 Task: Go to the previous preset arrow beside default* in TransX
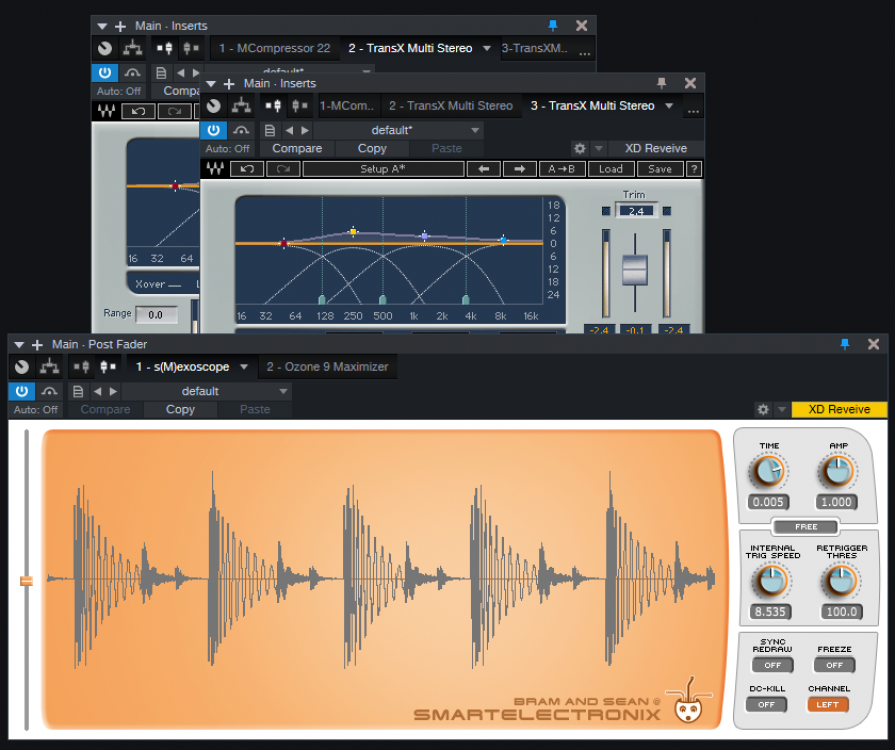[x=289, y=130]
